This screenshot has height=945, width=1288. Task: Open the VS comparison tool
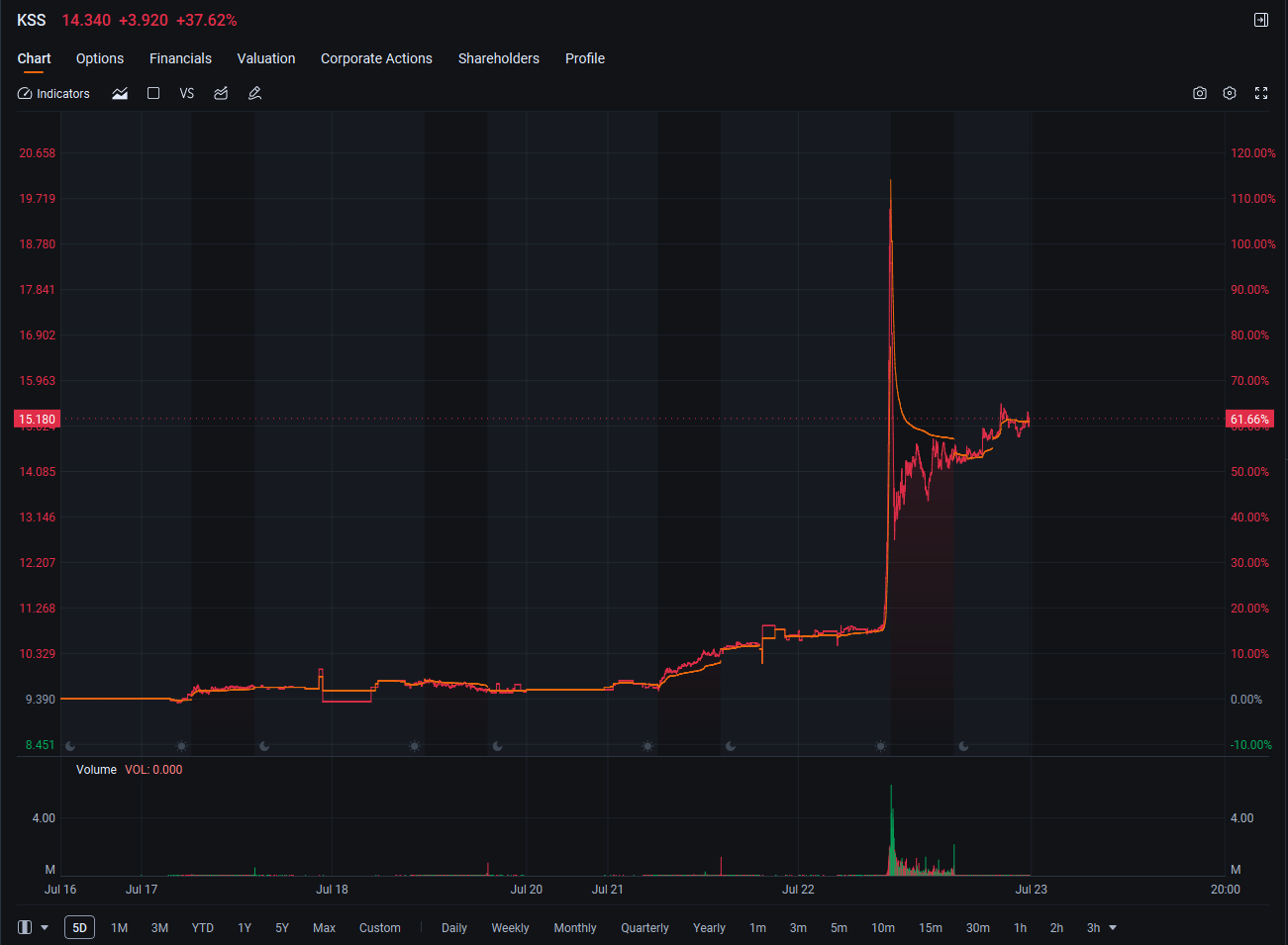tap(187, 93)
